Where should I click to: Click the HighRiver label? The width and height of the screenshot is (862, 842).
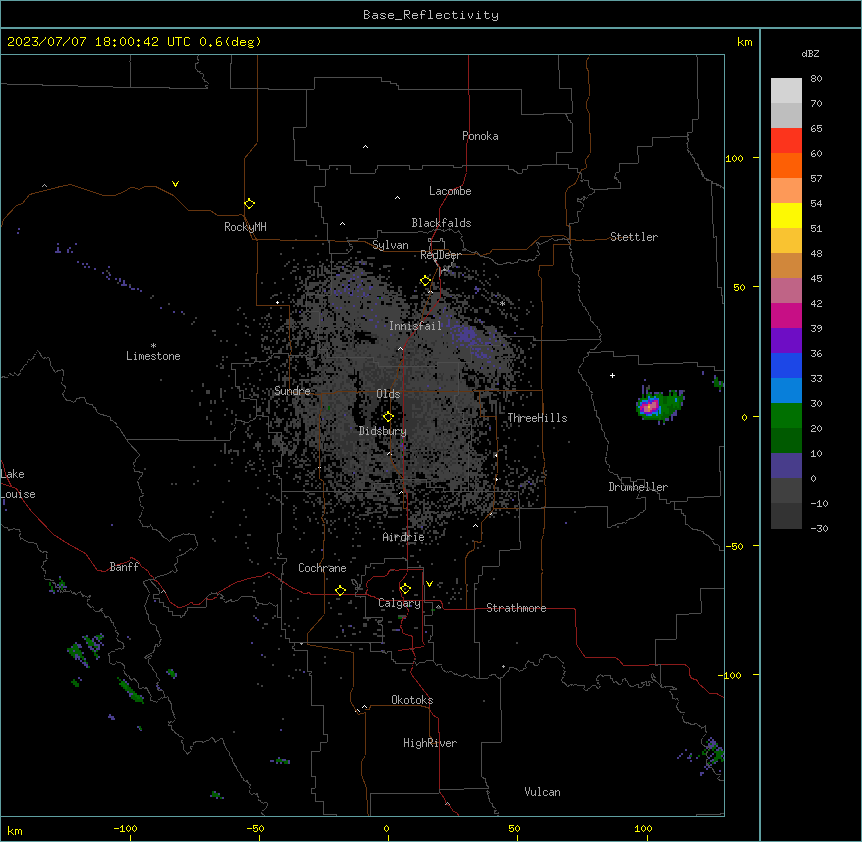click(x=430, y=743)
